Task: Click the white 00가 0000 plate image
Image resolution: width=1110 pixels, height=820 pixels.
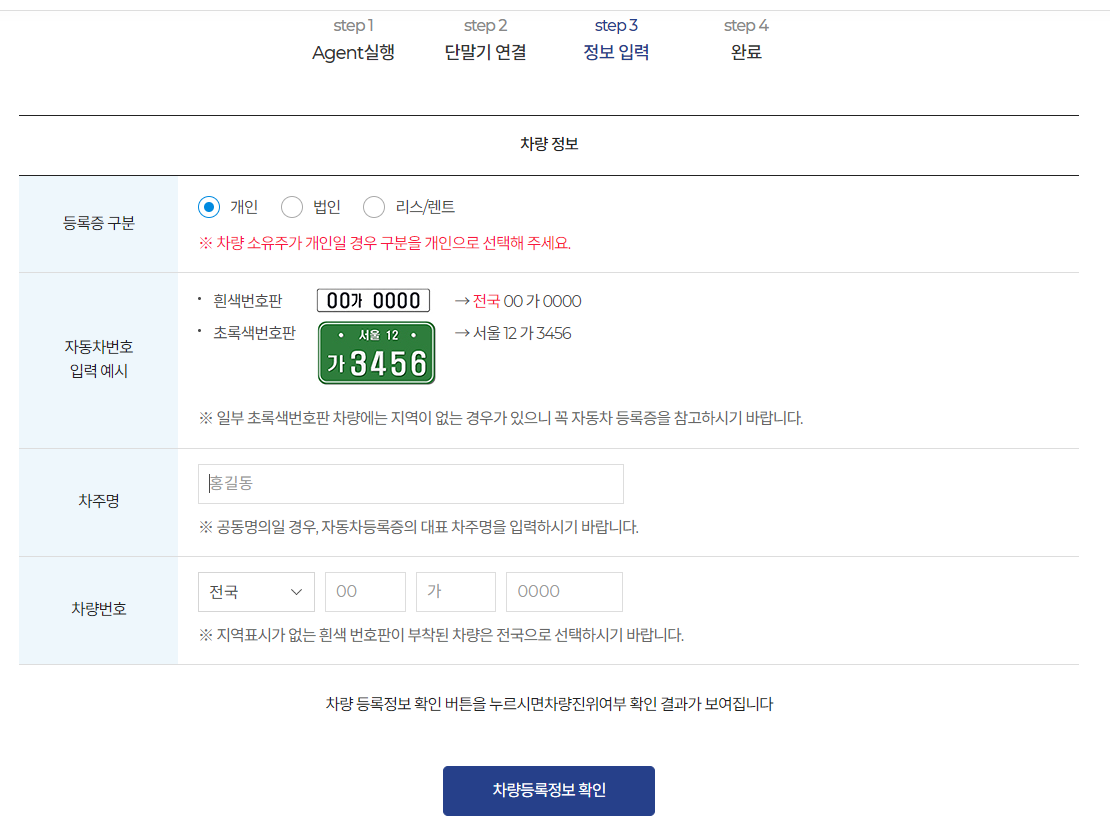Action: tap(373, 300)
